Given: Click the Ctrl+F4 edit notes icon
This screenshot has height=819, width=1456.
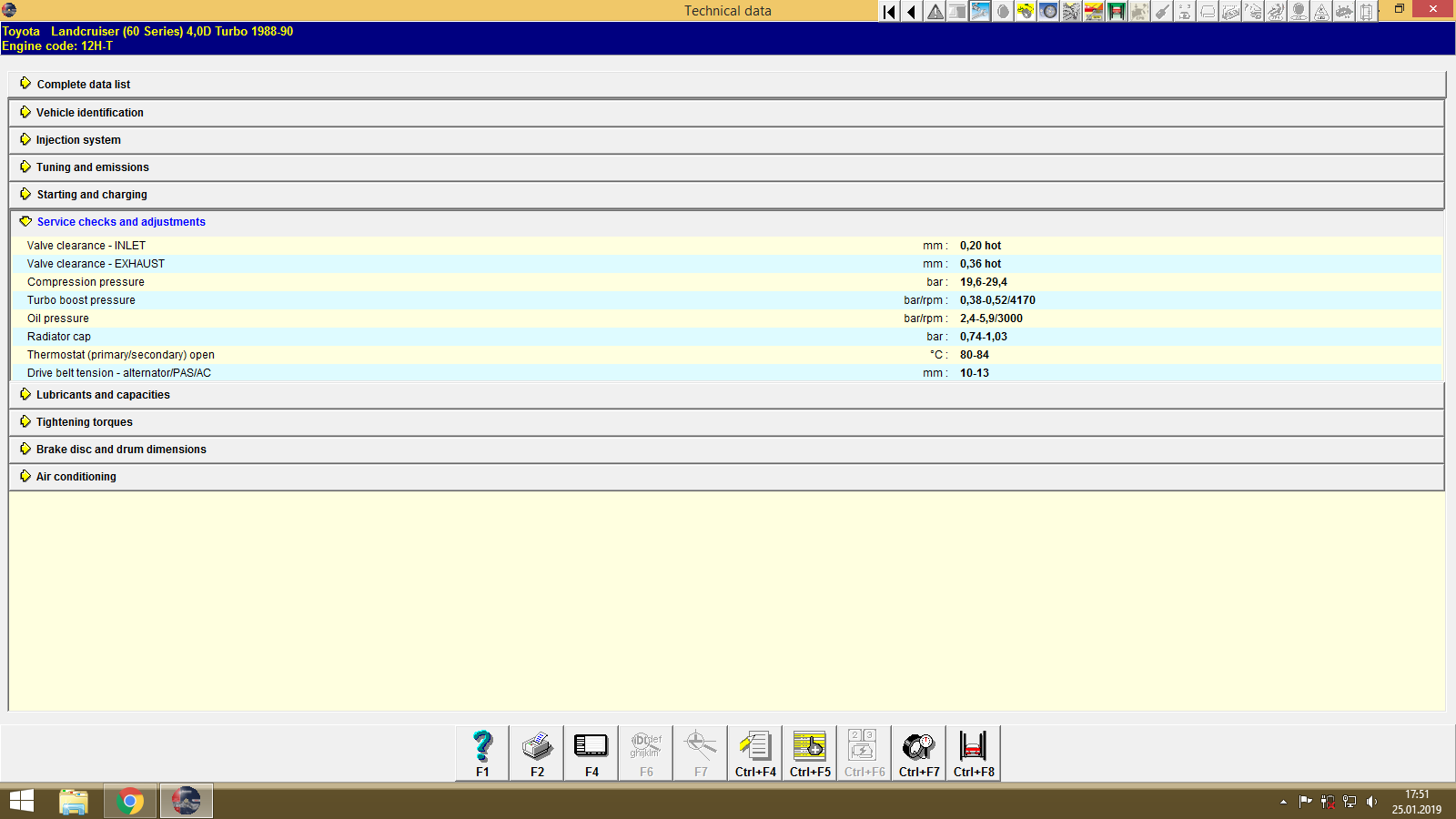Looking at the screenshot, I should [754, 752].
